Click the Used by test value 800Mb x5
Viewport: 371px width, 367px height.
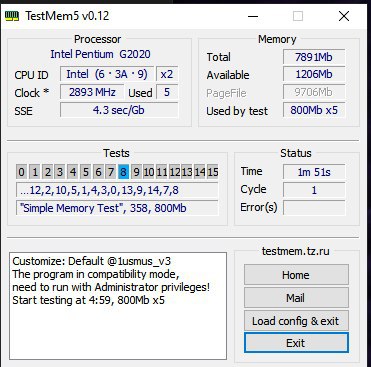pos(314,110)
